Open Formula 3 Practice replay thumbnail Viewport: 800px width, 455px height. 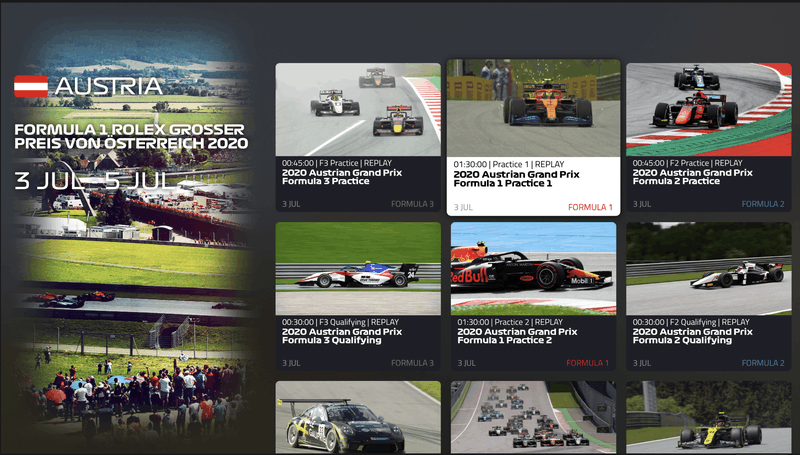click(x=358, y=110)
